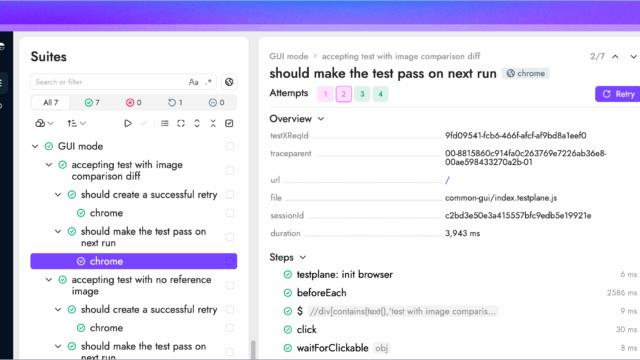
Task: Check accepting test with no reference image checkbox
Action: [230, 285]
